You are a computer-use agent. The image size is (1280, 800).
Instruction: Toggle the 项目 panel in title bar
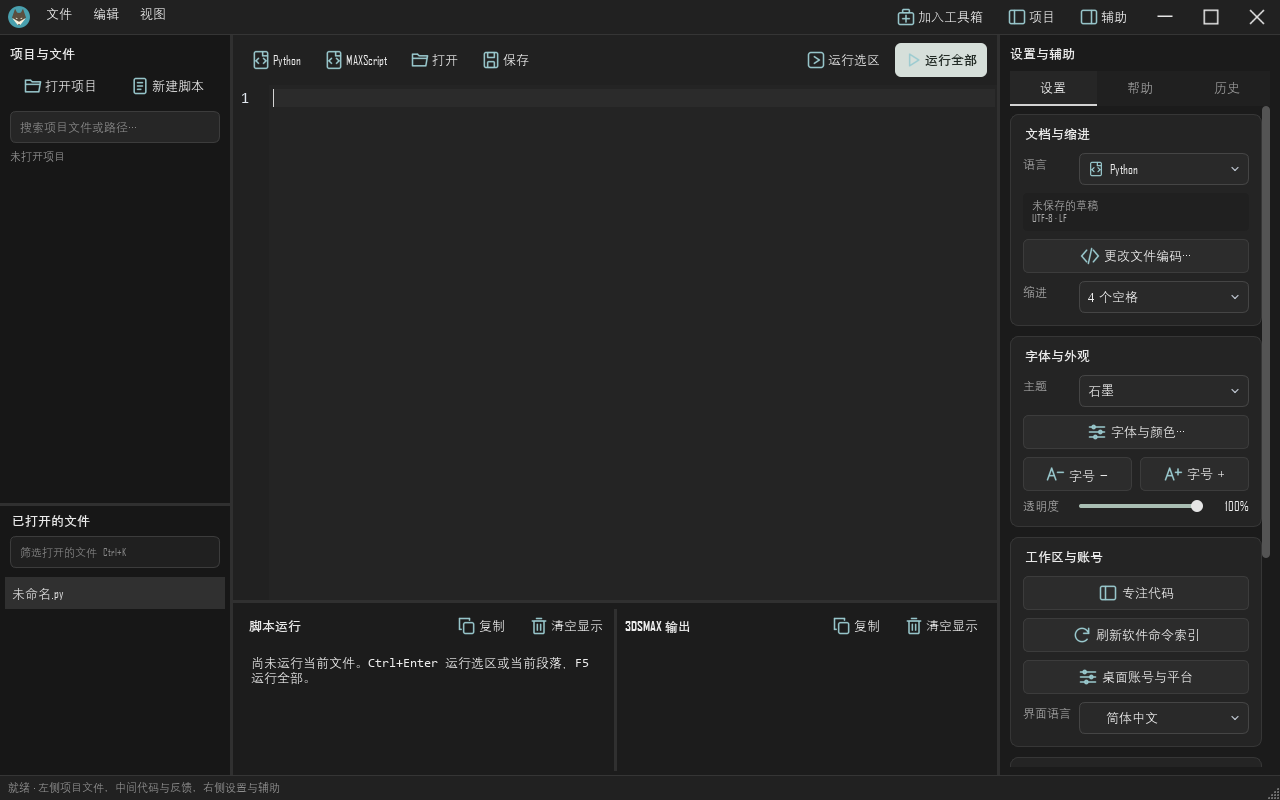coord(1031,17)
